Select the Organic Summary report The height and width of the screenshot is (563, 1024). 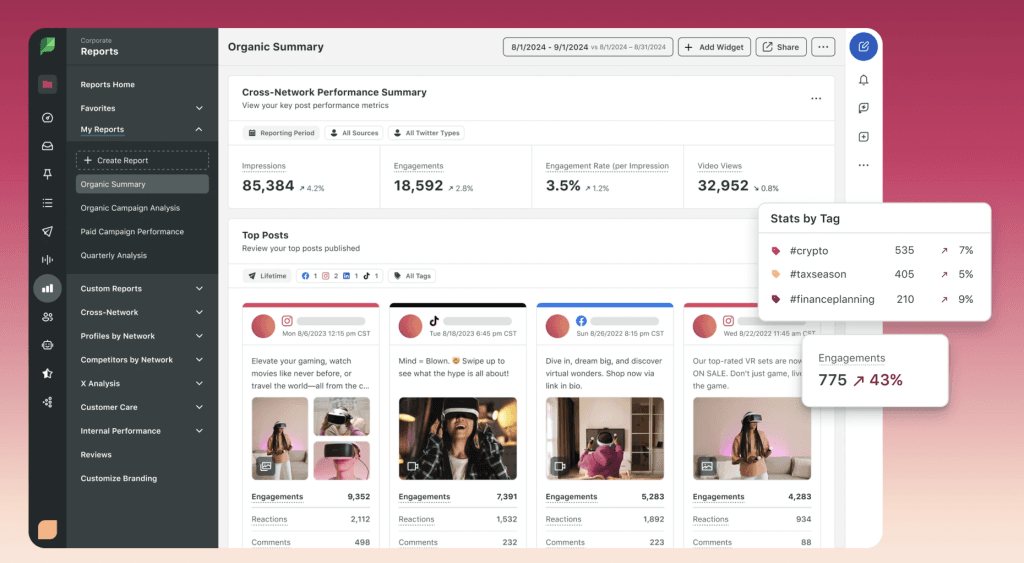[x=142, y=184]
